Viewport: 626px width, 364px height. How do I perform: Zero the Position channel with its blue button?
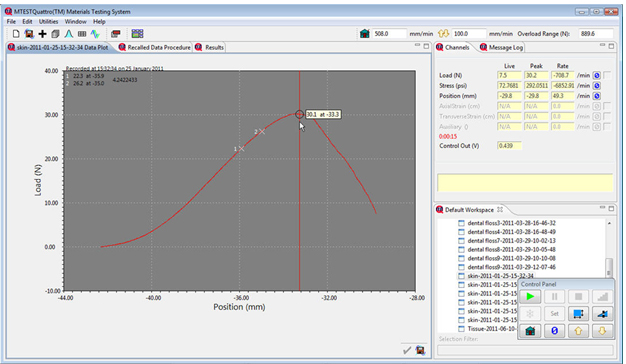[596, 96]
